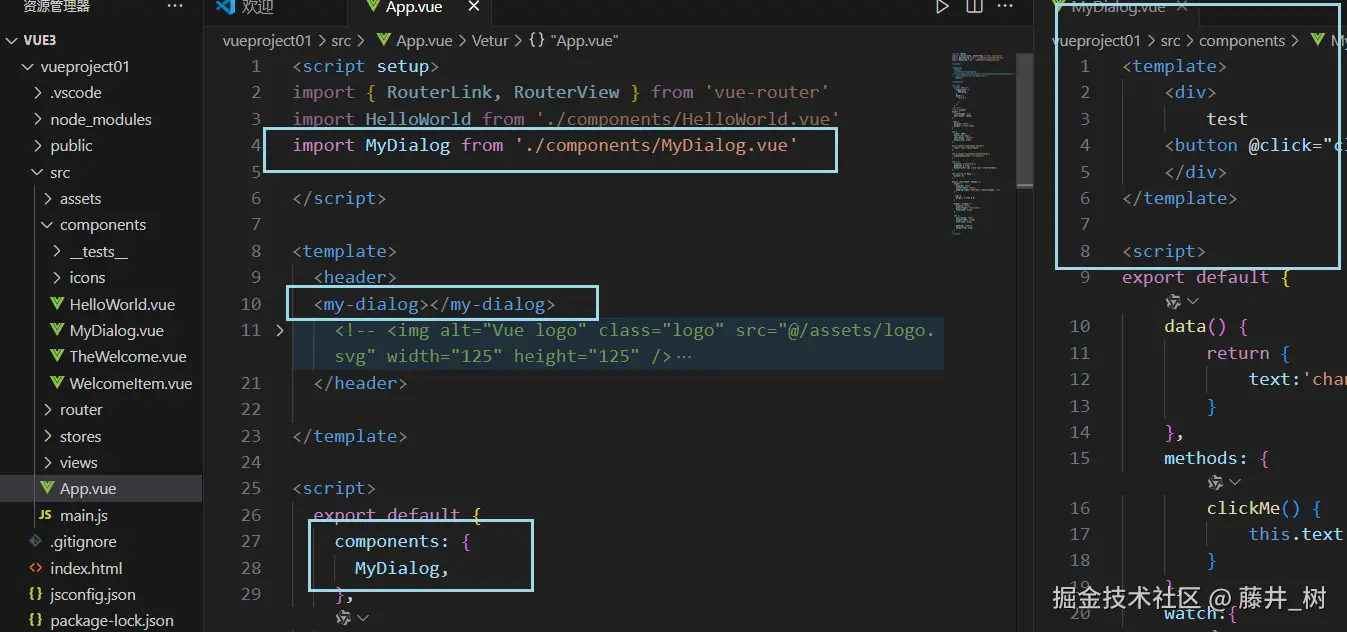Expand the node_modules folder

(x=37, y=119)
